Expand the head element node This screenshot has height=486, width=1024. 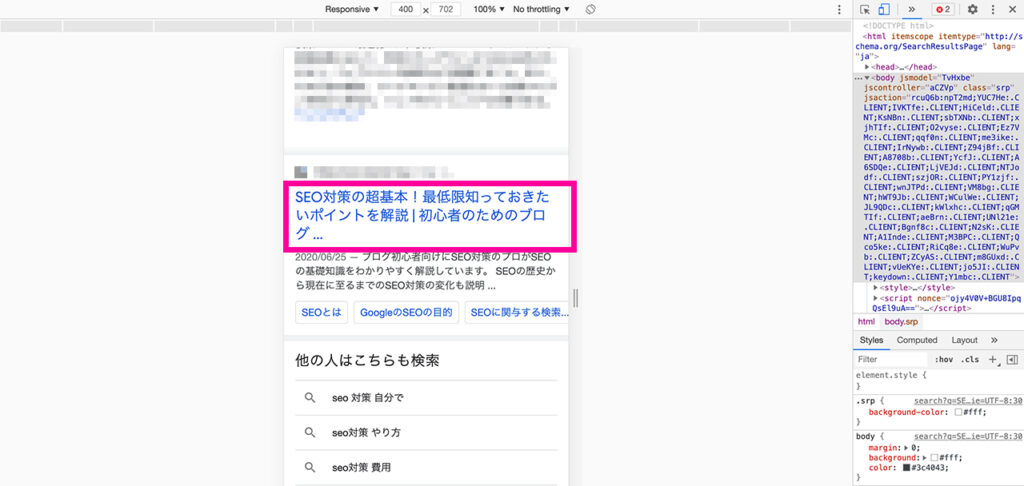pos(867,67)
